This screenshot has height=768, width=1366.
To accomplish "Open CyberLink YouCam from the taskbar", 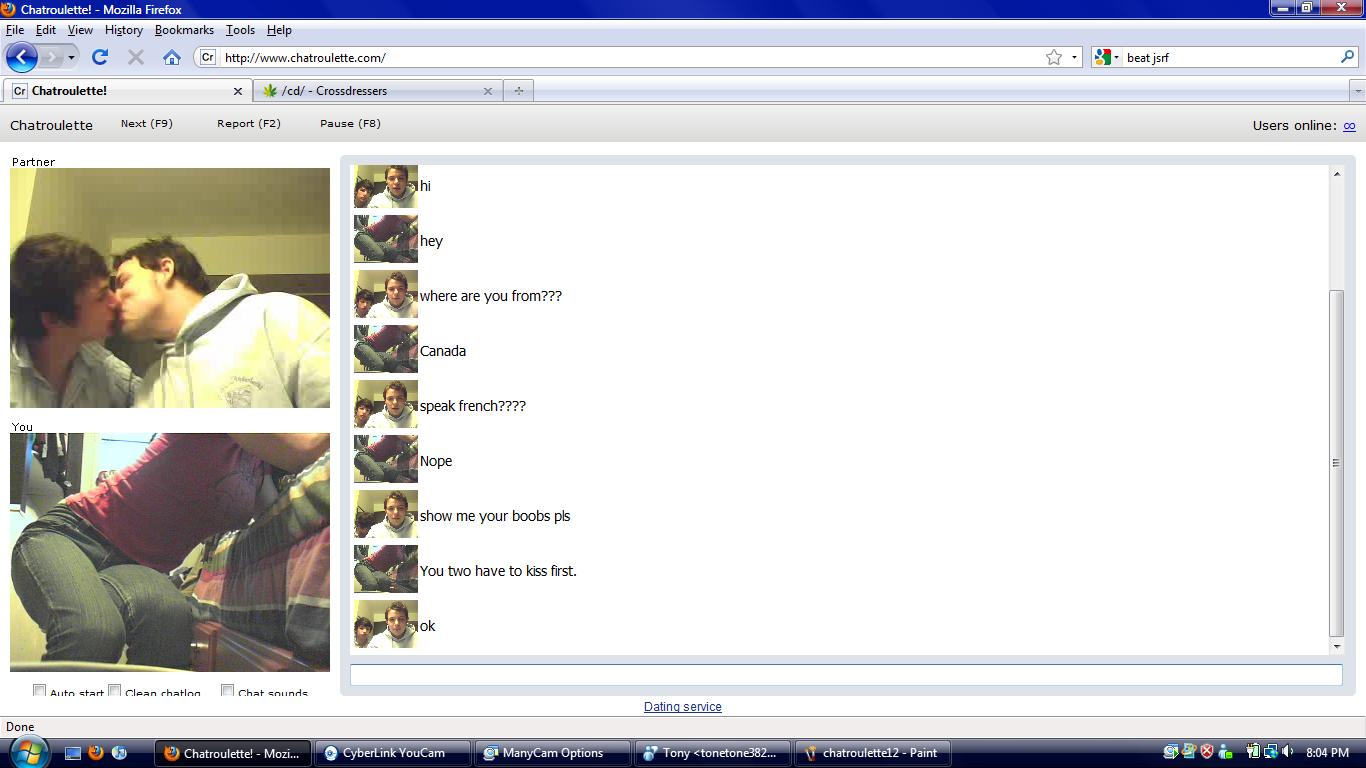I will (x=393, y=753).
